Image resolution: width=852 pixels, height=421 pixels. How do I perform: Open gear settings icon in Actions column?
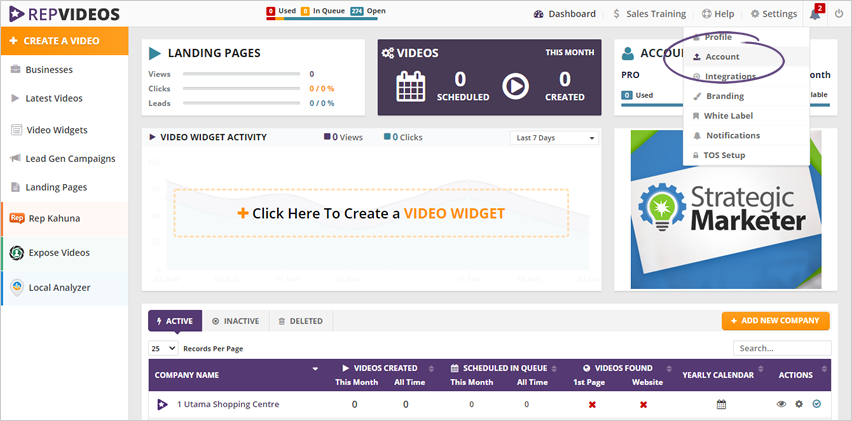click(x=799, y=404)
